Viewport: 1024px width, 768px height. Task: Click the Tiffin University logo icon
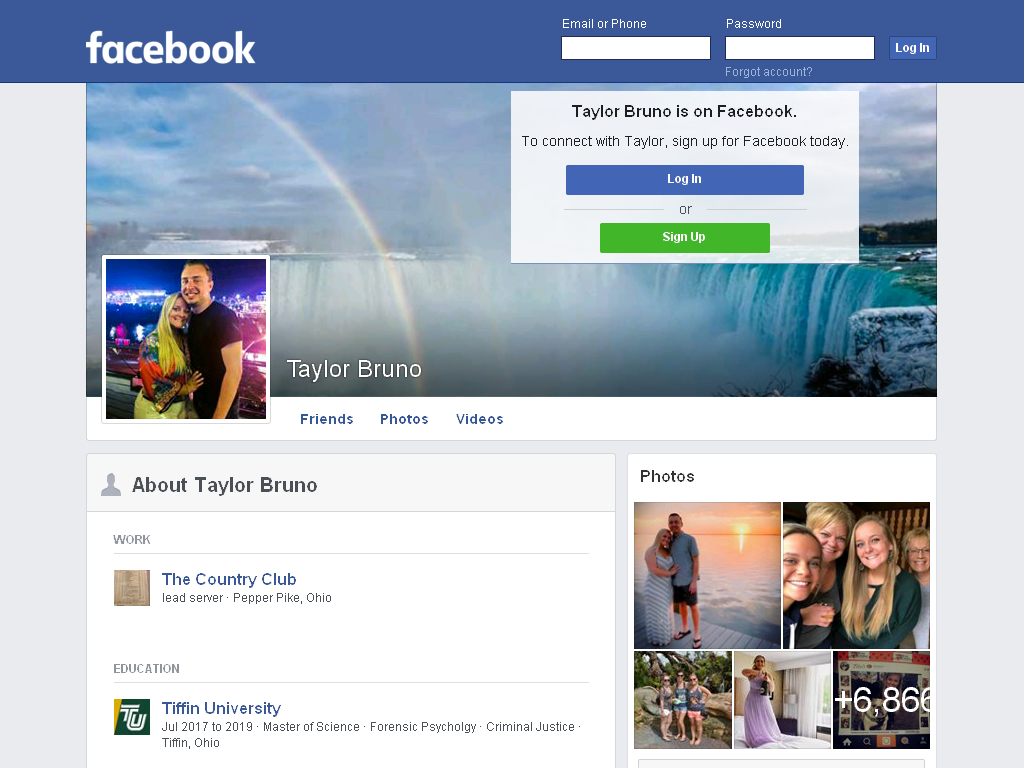coord(132,717)
